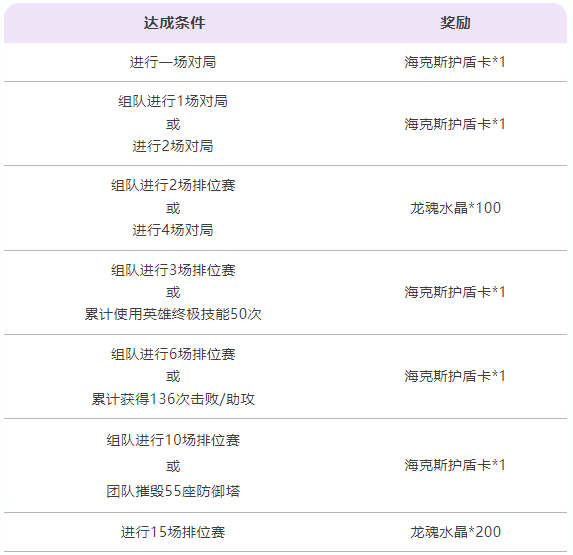Viewport: 573px width, 555px height.
Task: Click 海克斯护盾卡*1 beside 累计获得136次击败/助攻
Action: click(x=455, y=376)
